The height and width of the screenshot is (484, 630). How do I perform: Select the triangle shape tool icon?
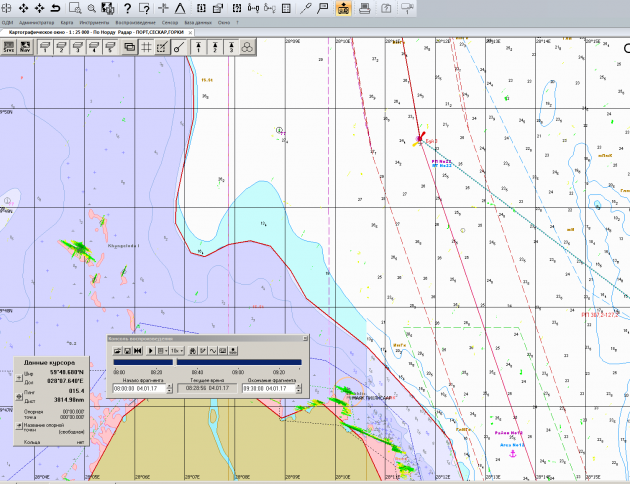(181, 8)
